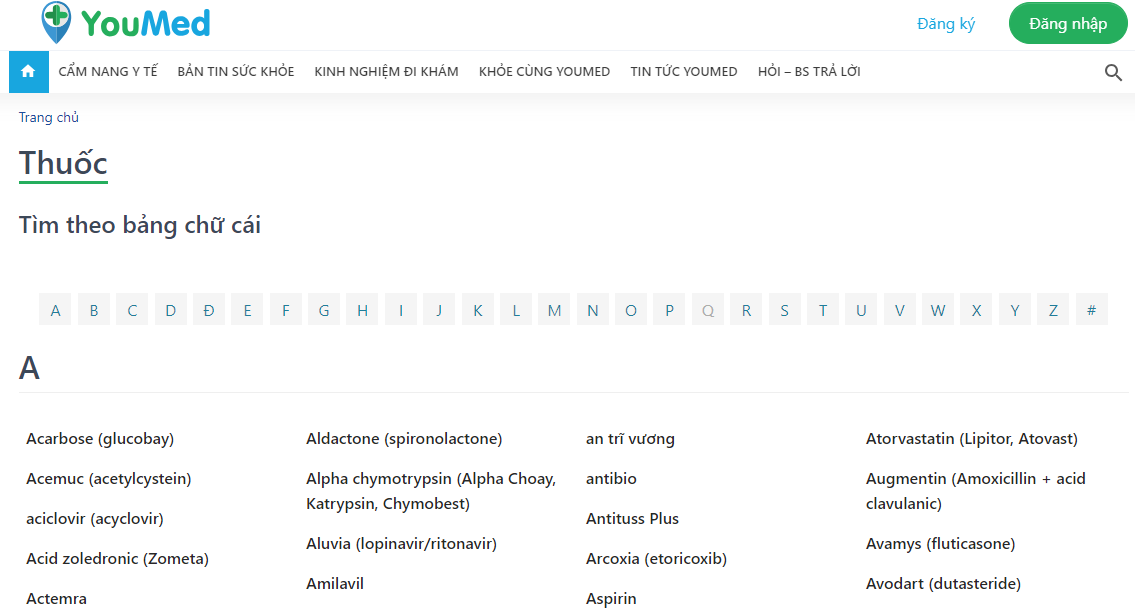Select letter K in alphabet filter
Viewport: 1135px width, 612px height.
click(477, 310)
